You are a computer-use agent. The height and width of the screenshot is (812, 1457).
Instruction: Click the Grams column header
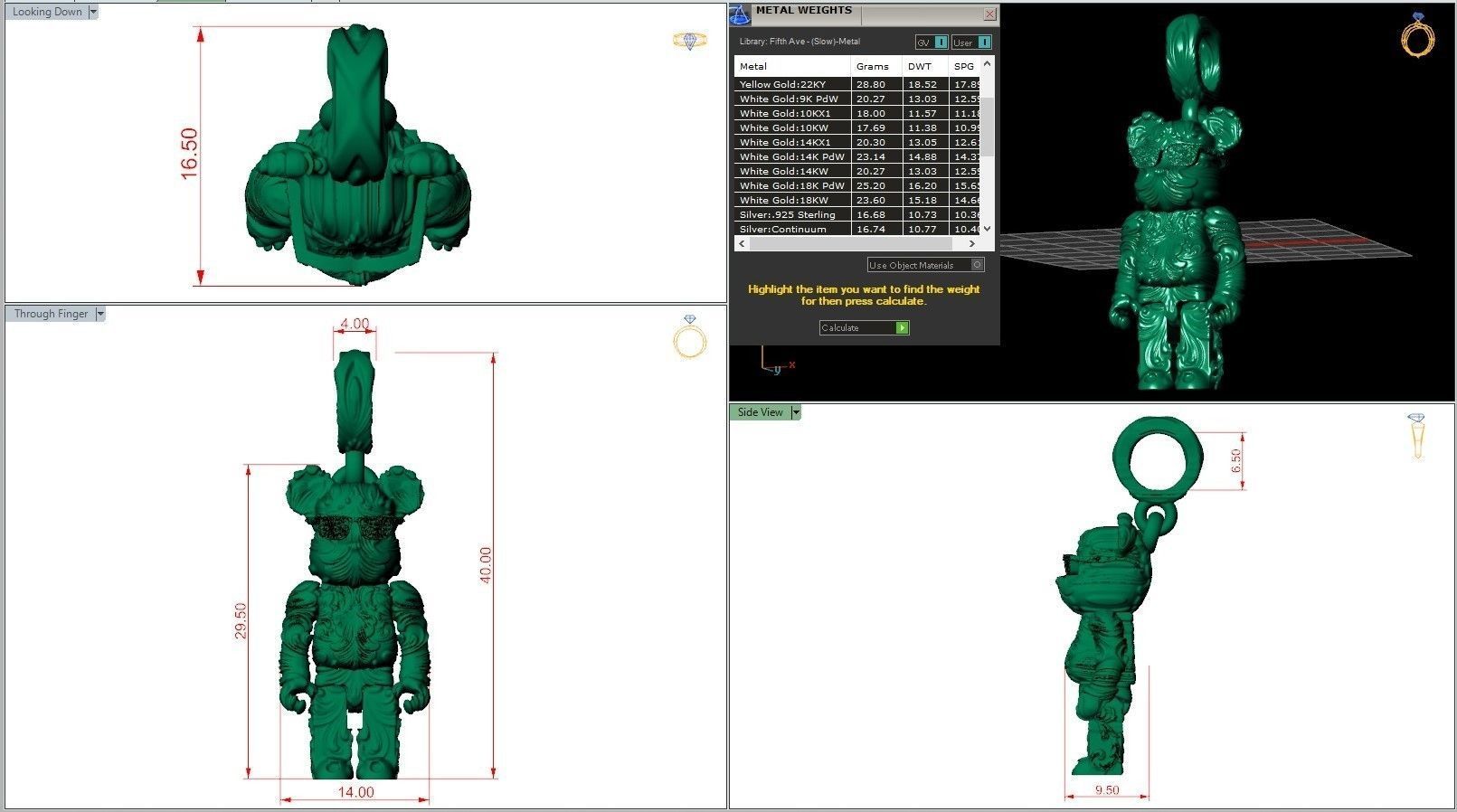coord(877,66)
